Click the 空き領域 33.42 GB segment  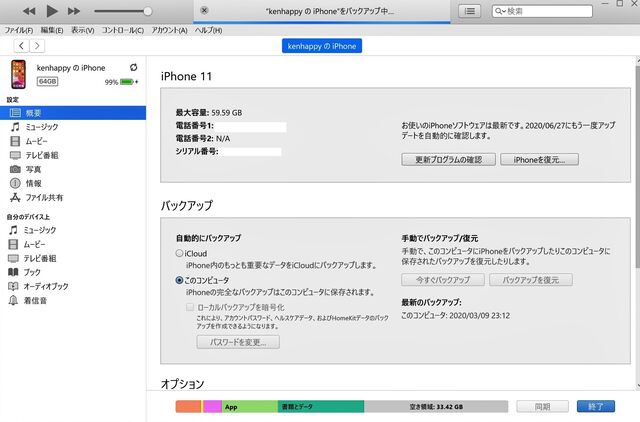436,406
